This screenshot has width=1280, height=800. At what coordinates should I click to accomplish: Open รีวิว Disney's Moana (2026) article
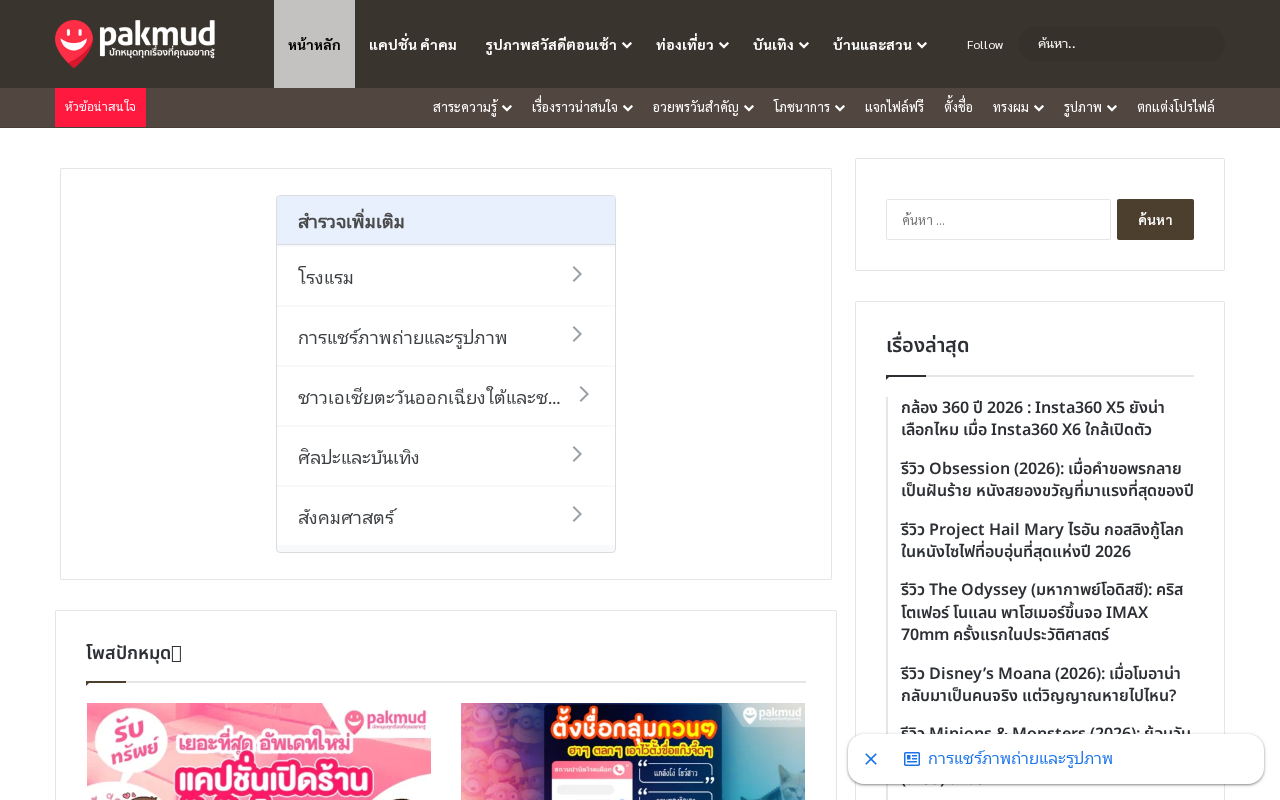[1041, 684]
